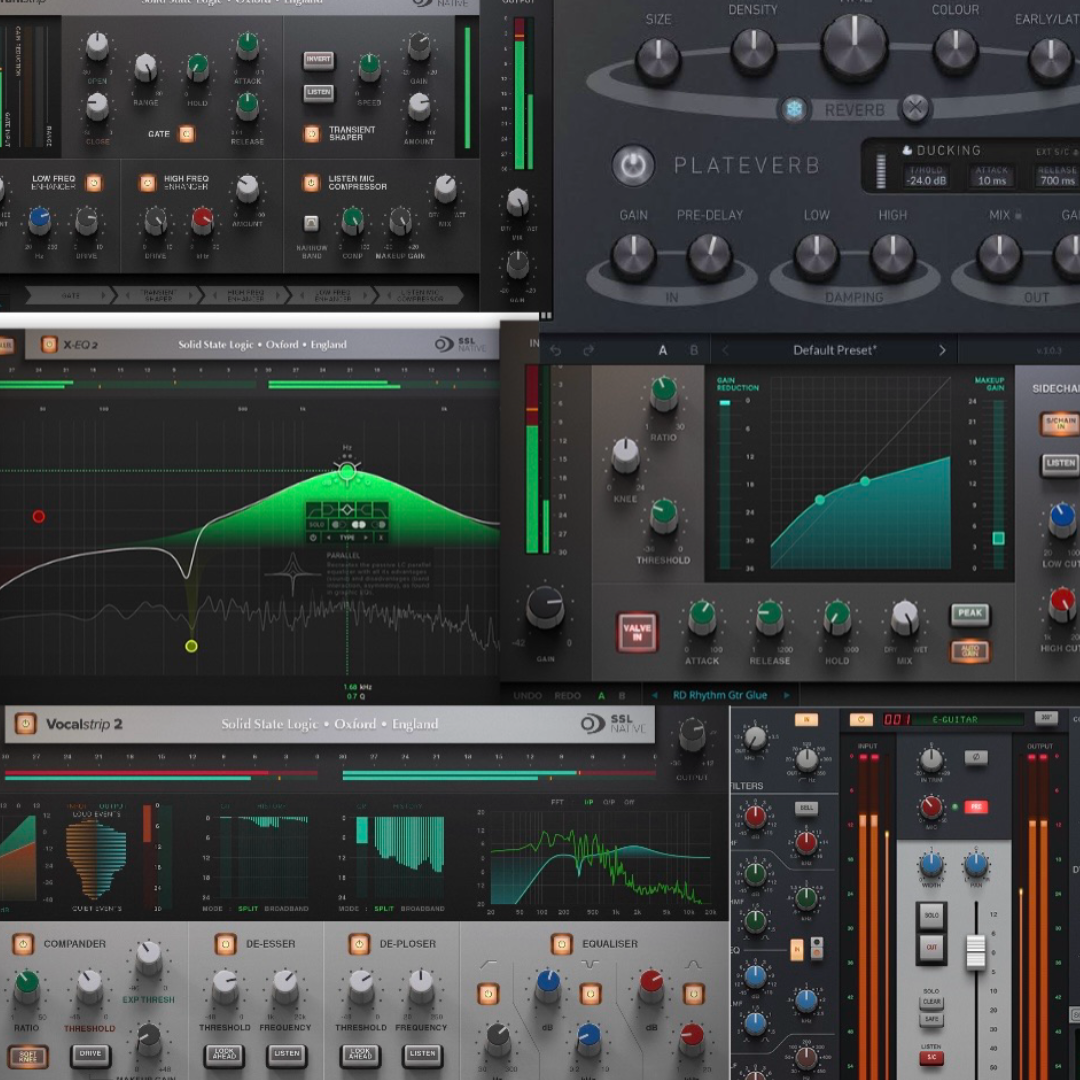
Task: Click the Sidechain Listen button
Action: click(x=1060, y=464)
